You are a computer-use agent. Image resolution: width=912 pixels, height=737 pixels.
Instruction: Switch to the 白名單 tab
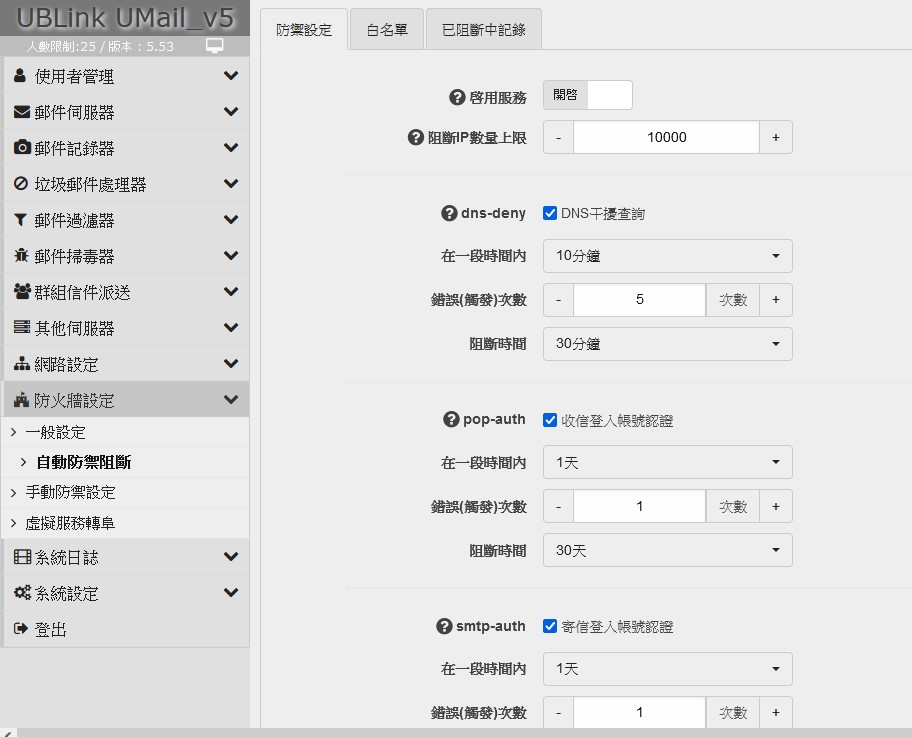(x=387, y=30)
